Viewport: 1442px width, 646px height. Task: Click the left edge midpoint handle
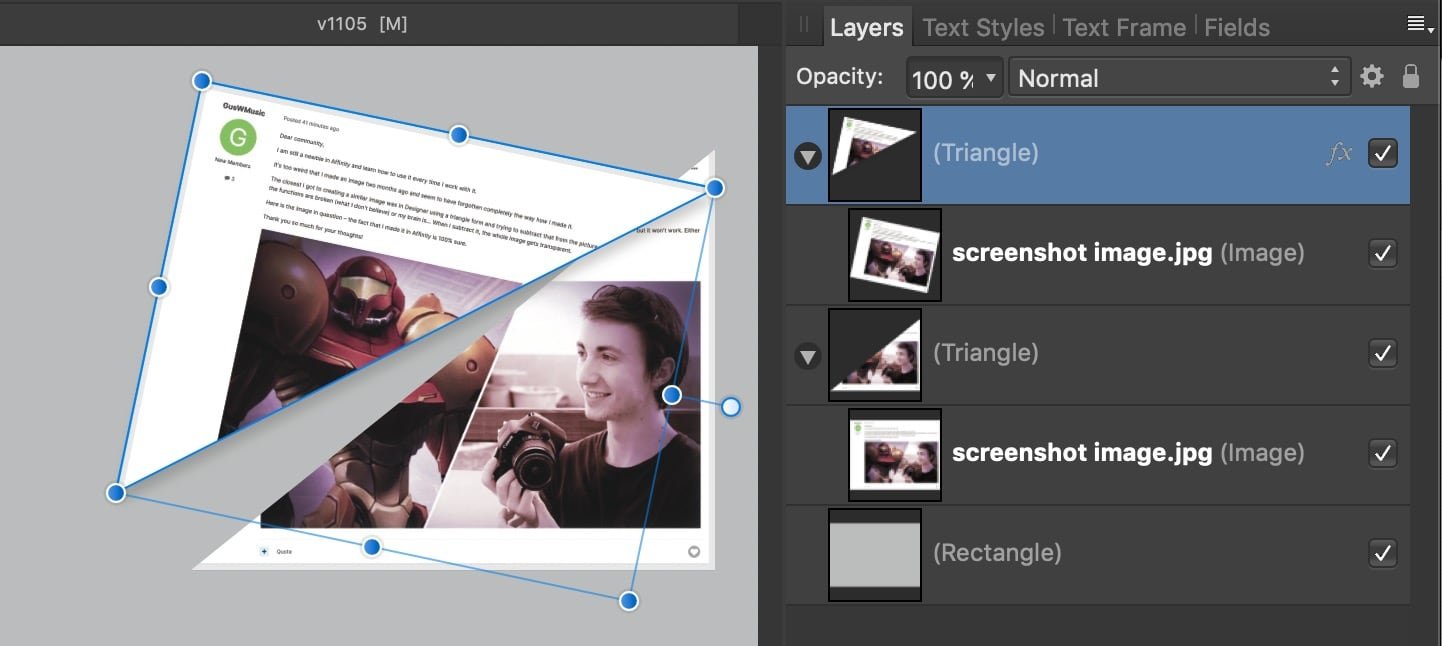pos(158,288)
